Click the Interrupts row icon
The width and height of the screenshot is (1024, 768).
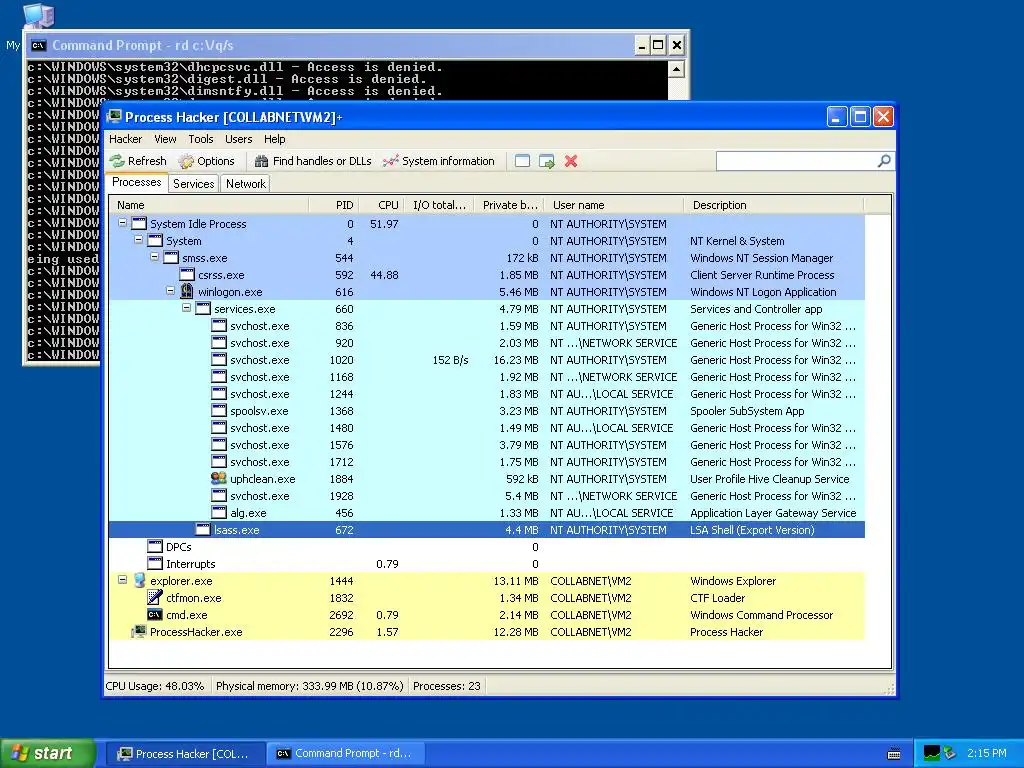pyautogui.click(x=155, y=564)
